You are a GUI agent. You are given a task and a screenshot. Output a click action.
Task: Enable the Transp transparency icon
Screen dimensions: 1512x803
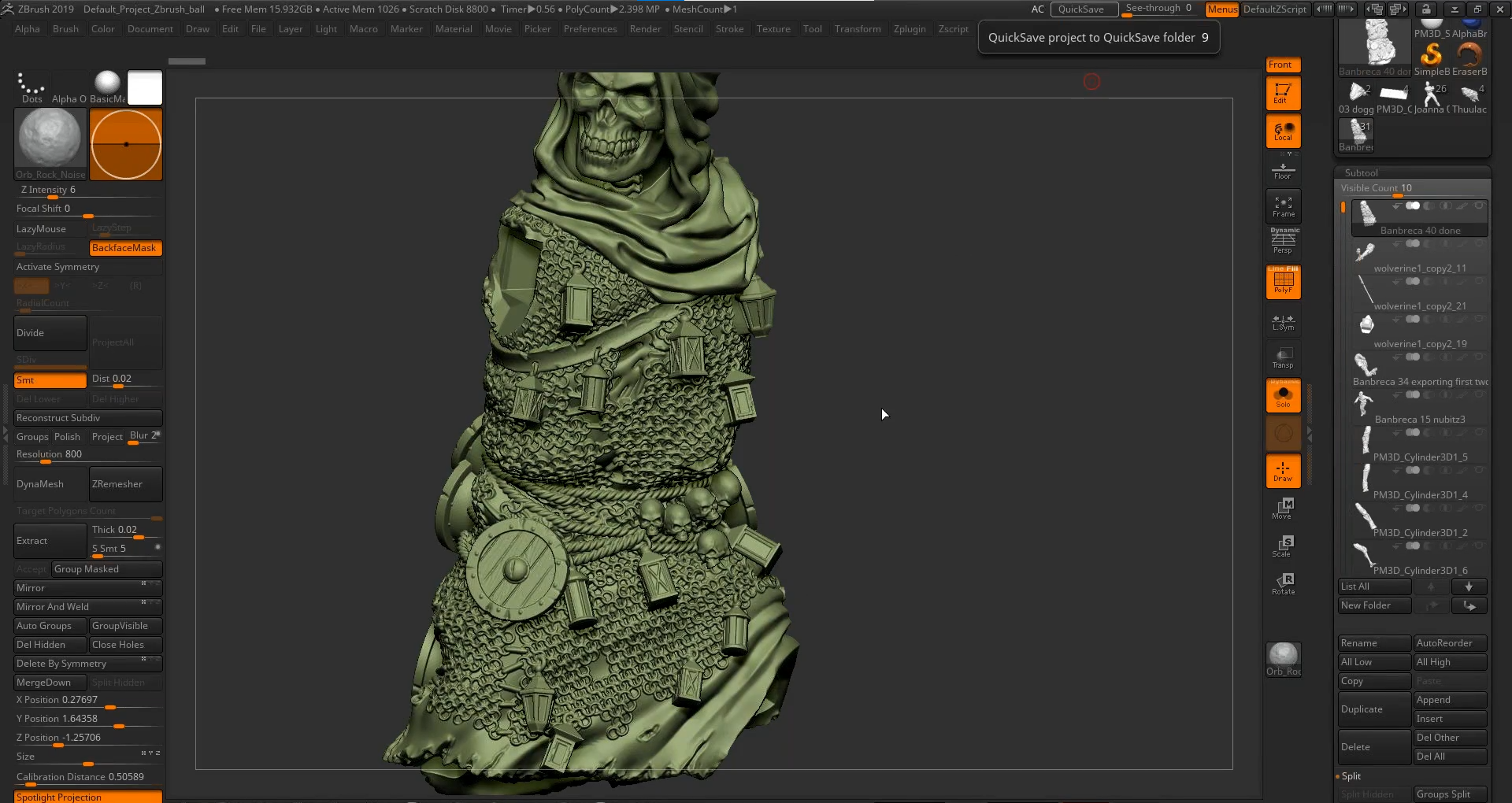[x=1283, y=358]
